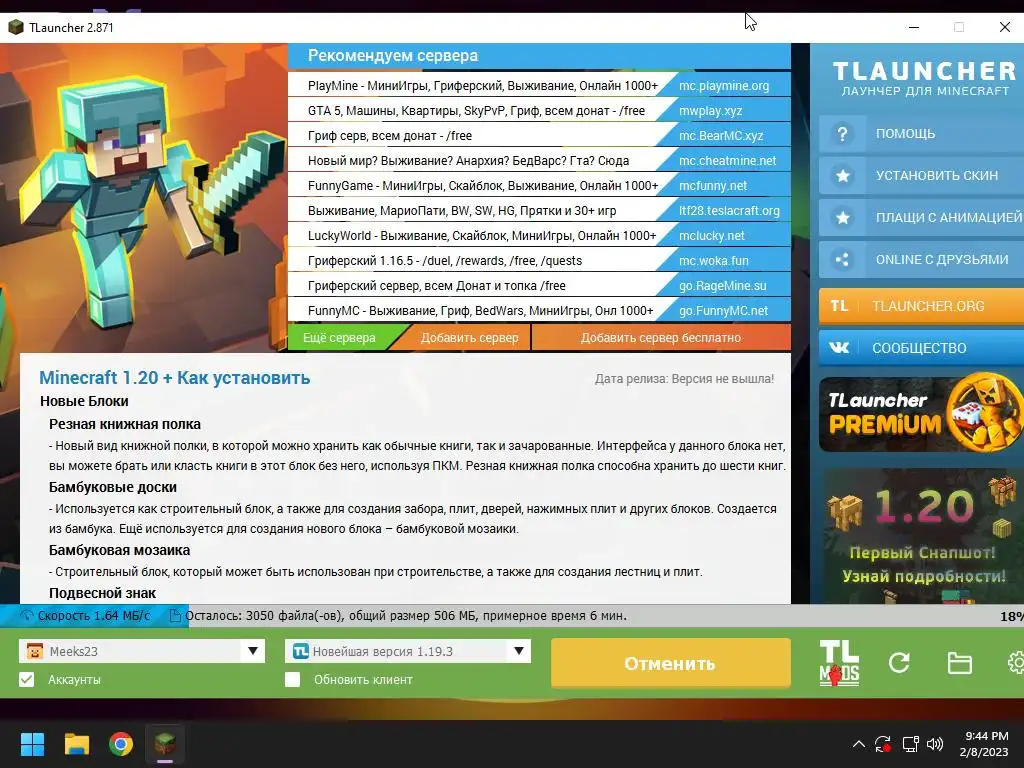
Task: Expand the version dropdown arrow
Action: 519,651
